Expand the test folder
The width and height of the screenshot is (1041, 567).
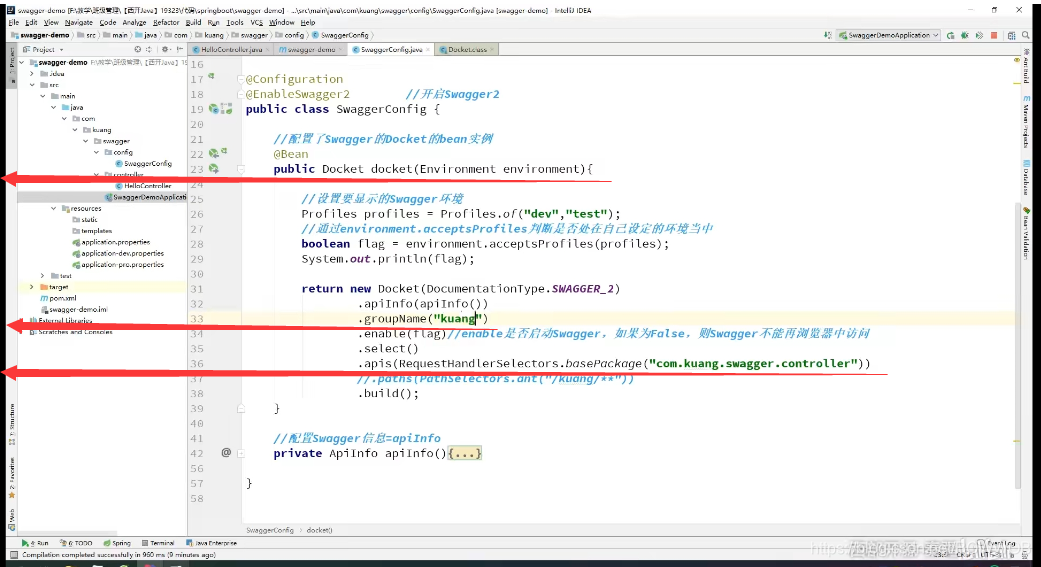pyautogui.click(x=43, y=276)
